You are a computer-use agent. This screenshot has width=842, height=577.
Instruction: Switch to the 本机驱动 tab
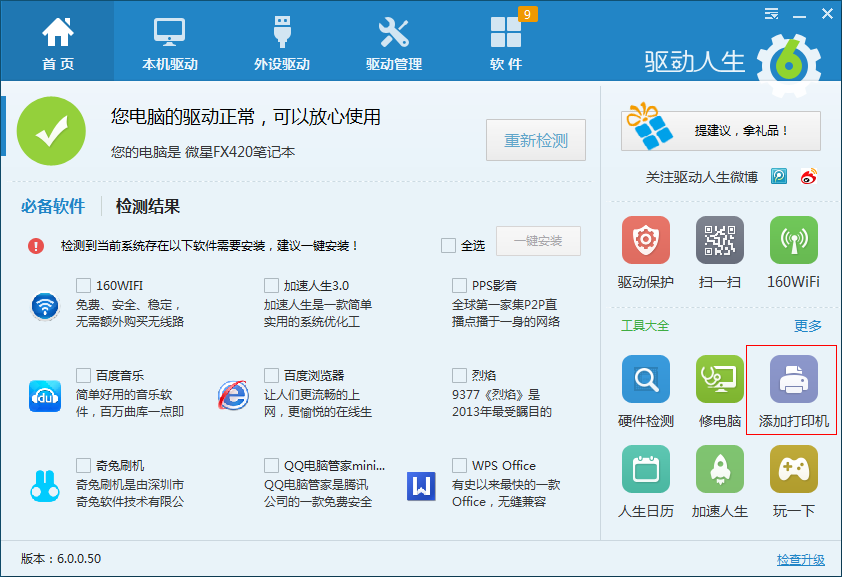(170, 43)
